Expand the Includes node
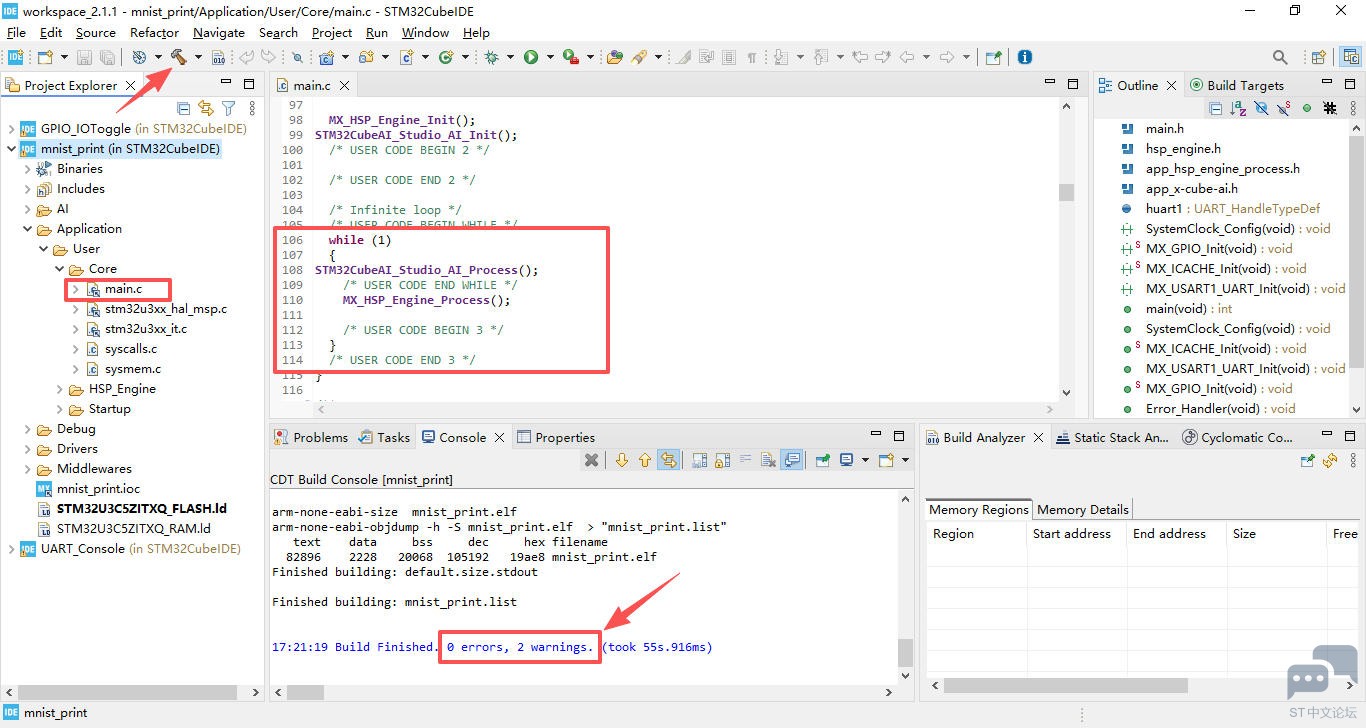The height and width of the screenshot is (728, 1366). pos(28,189)
